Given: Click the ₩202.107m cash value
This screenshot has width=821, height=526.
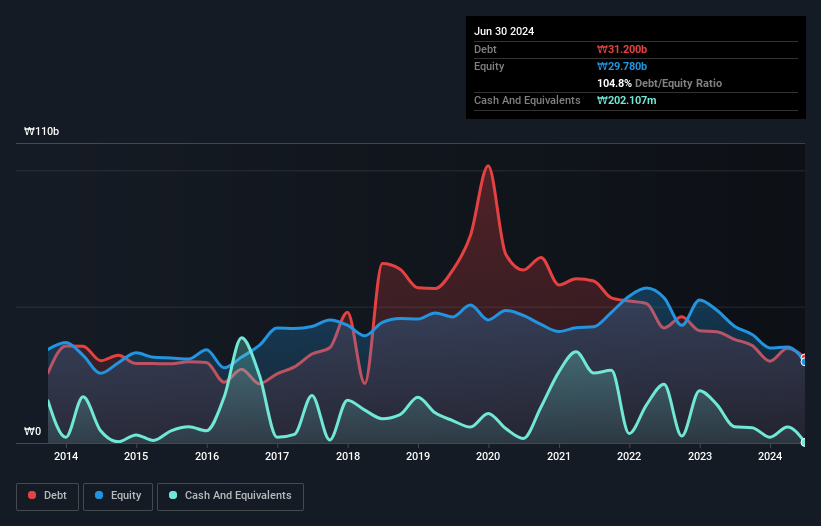Looking at the screenshot, I should [x=627, y=100].
